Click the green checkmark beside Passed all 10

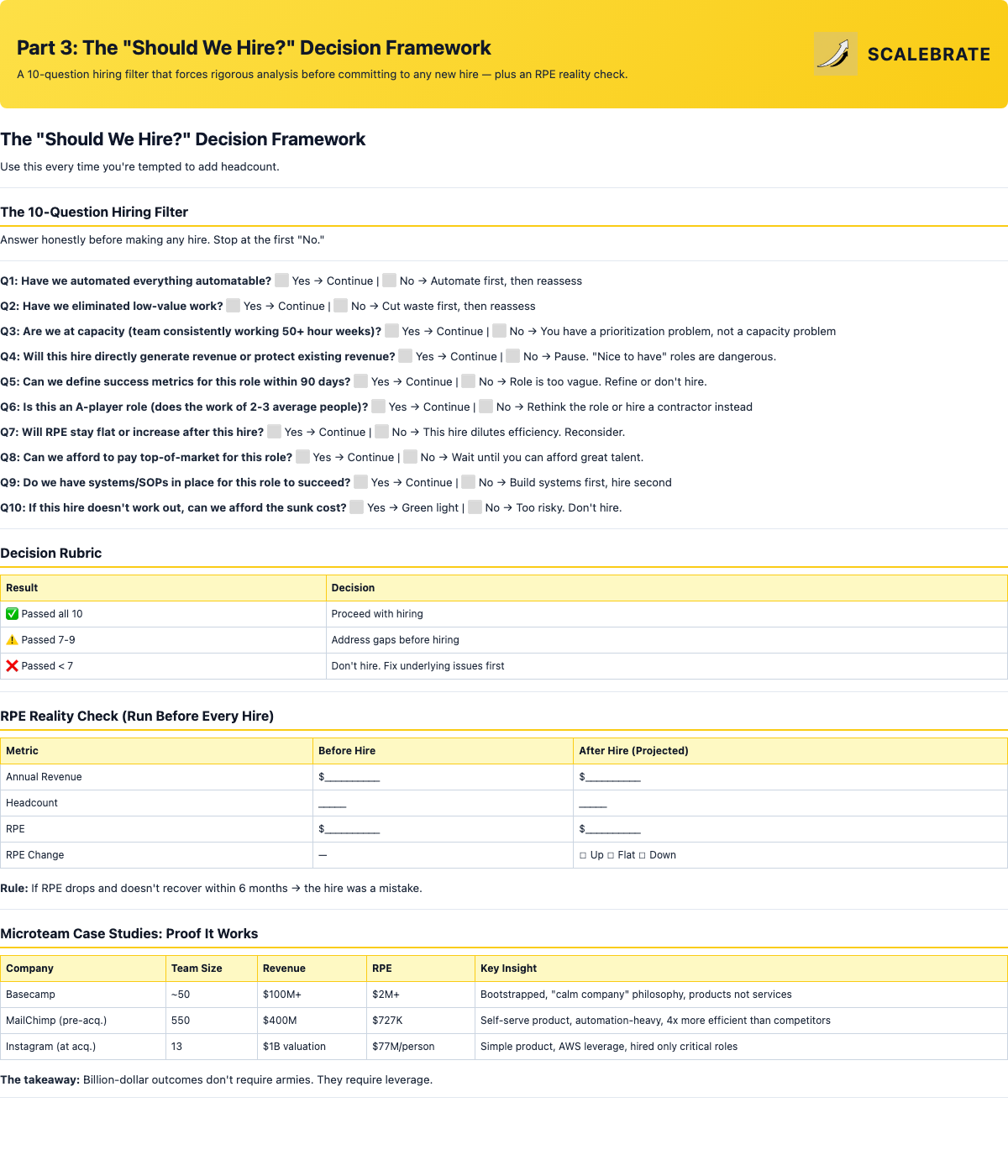point(12,614)
